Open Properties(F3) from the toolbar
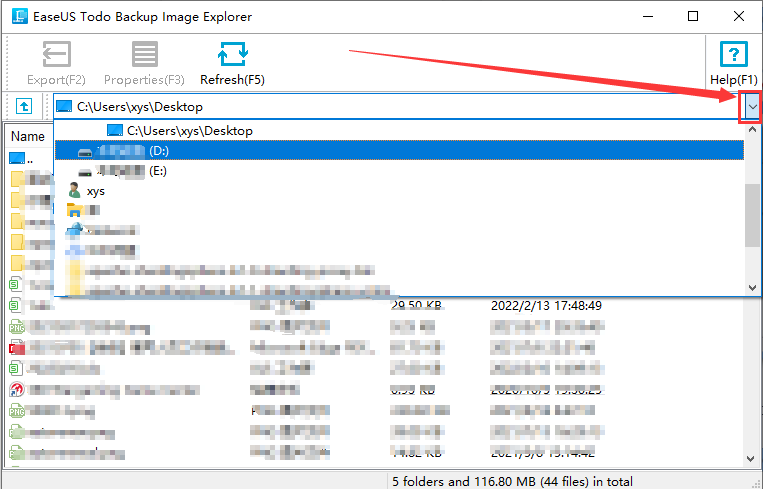Viewport: 763px width, 489px height. pyautogui.click(x=145, y=63)
